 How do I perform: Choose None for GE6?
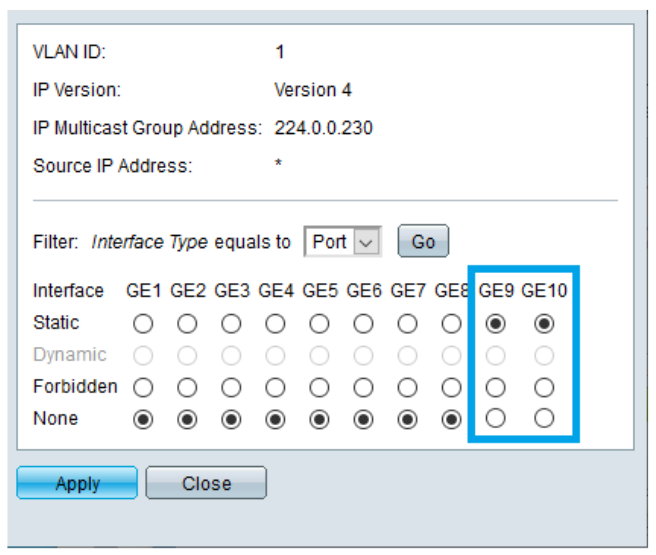[363, 419]
